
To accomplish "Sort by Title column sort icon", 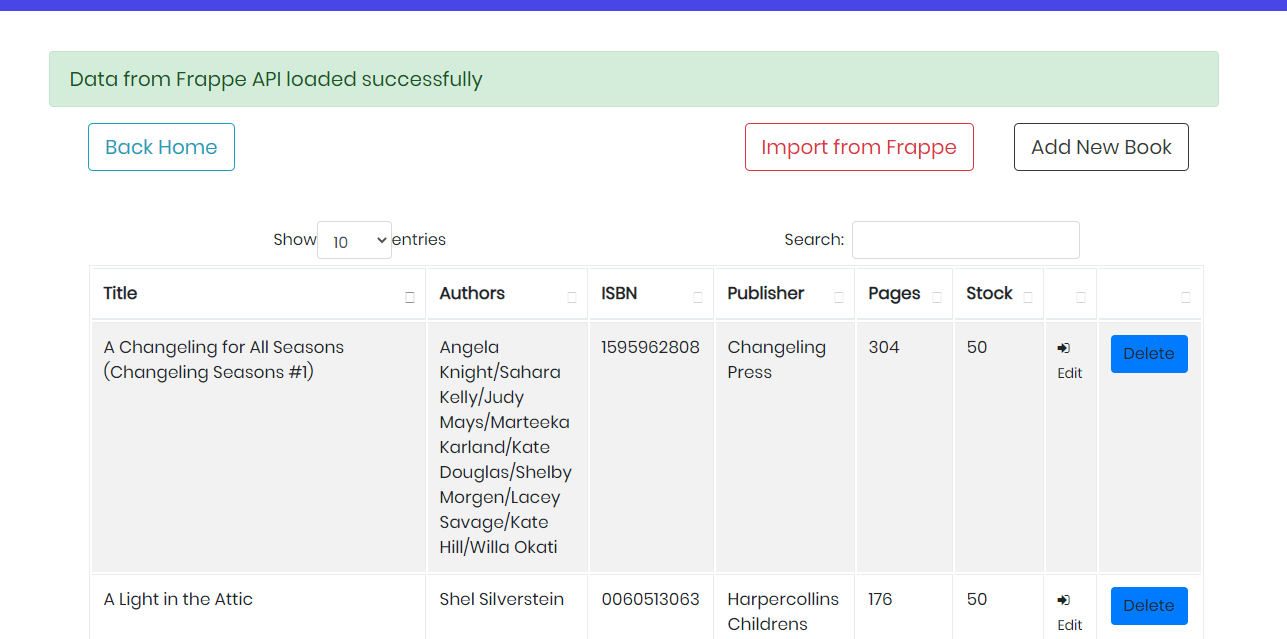I will coord(410,297).
